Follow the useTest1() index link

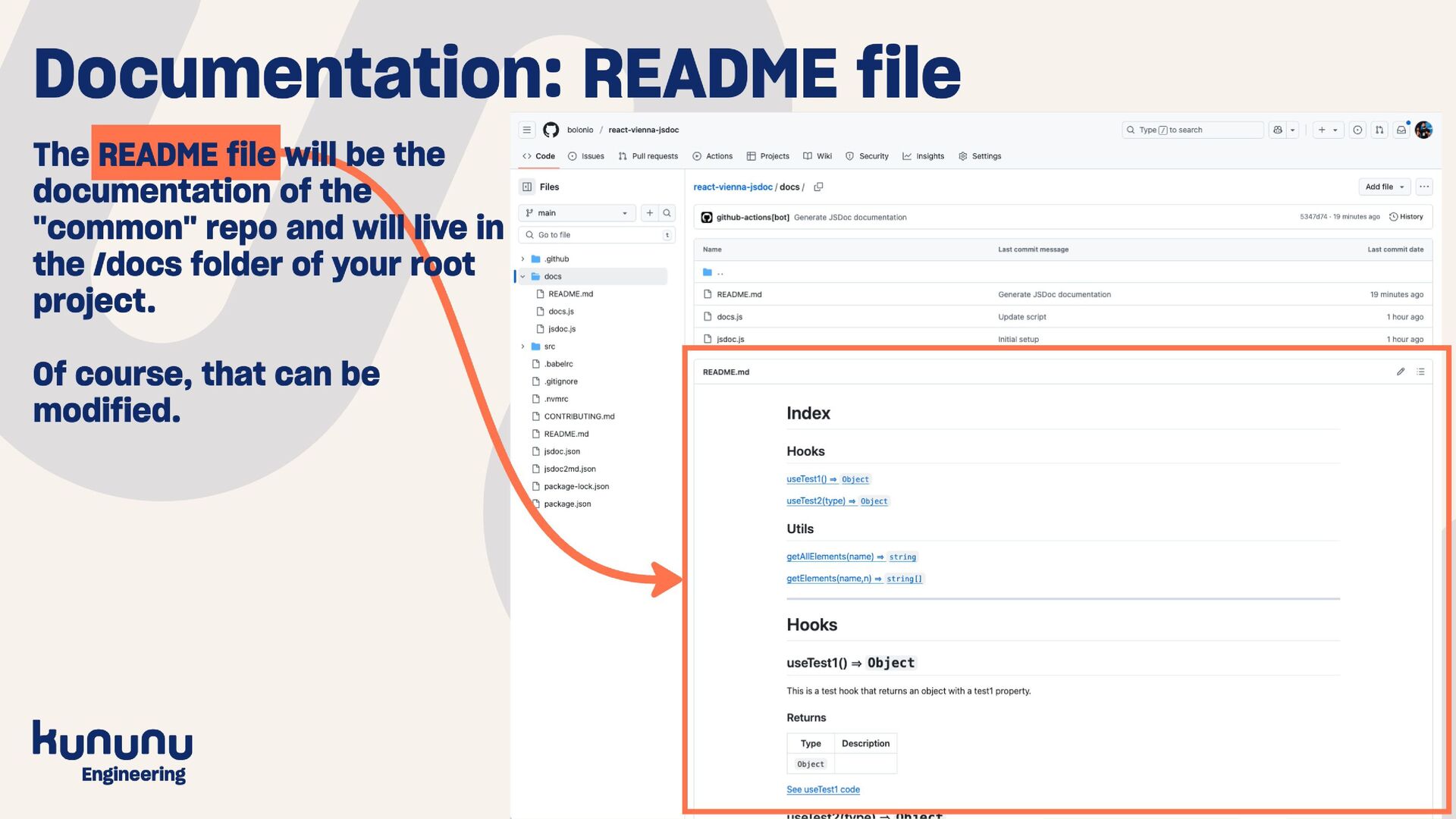[827, 479]
